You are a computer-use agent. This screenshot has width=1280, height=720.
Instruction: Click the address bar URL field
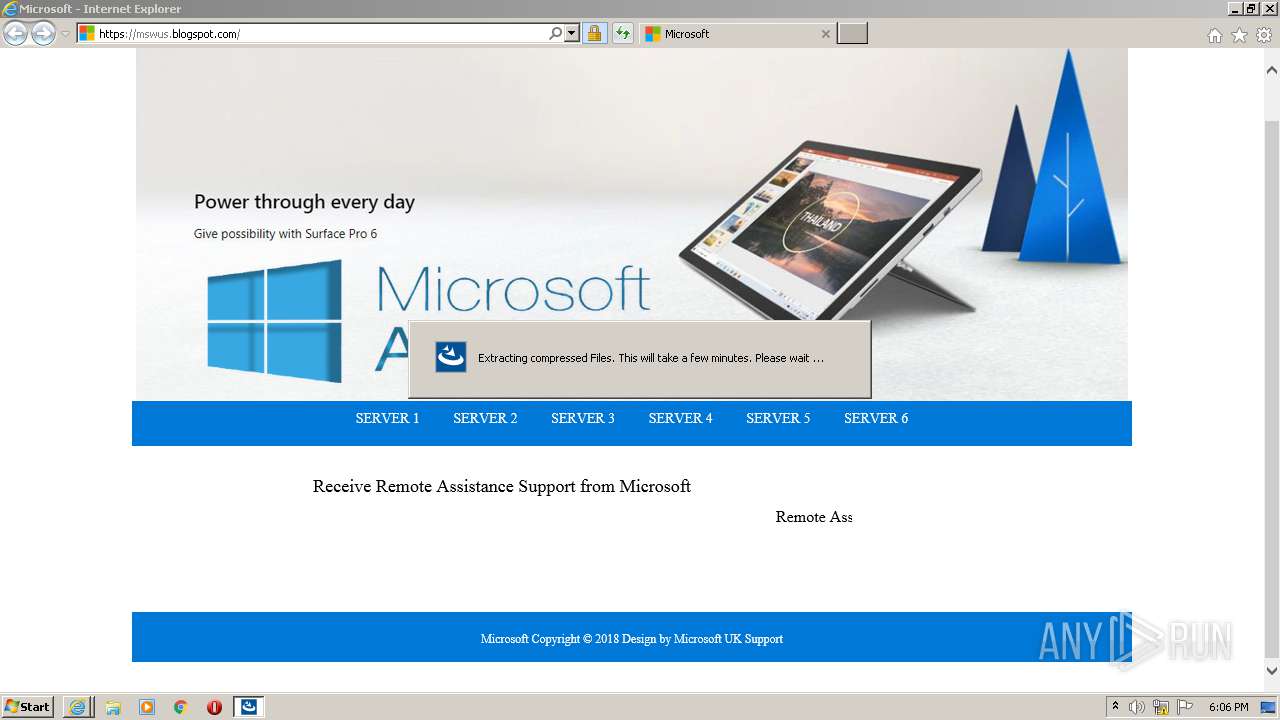(322, 34)
